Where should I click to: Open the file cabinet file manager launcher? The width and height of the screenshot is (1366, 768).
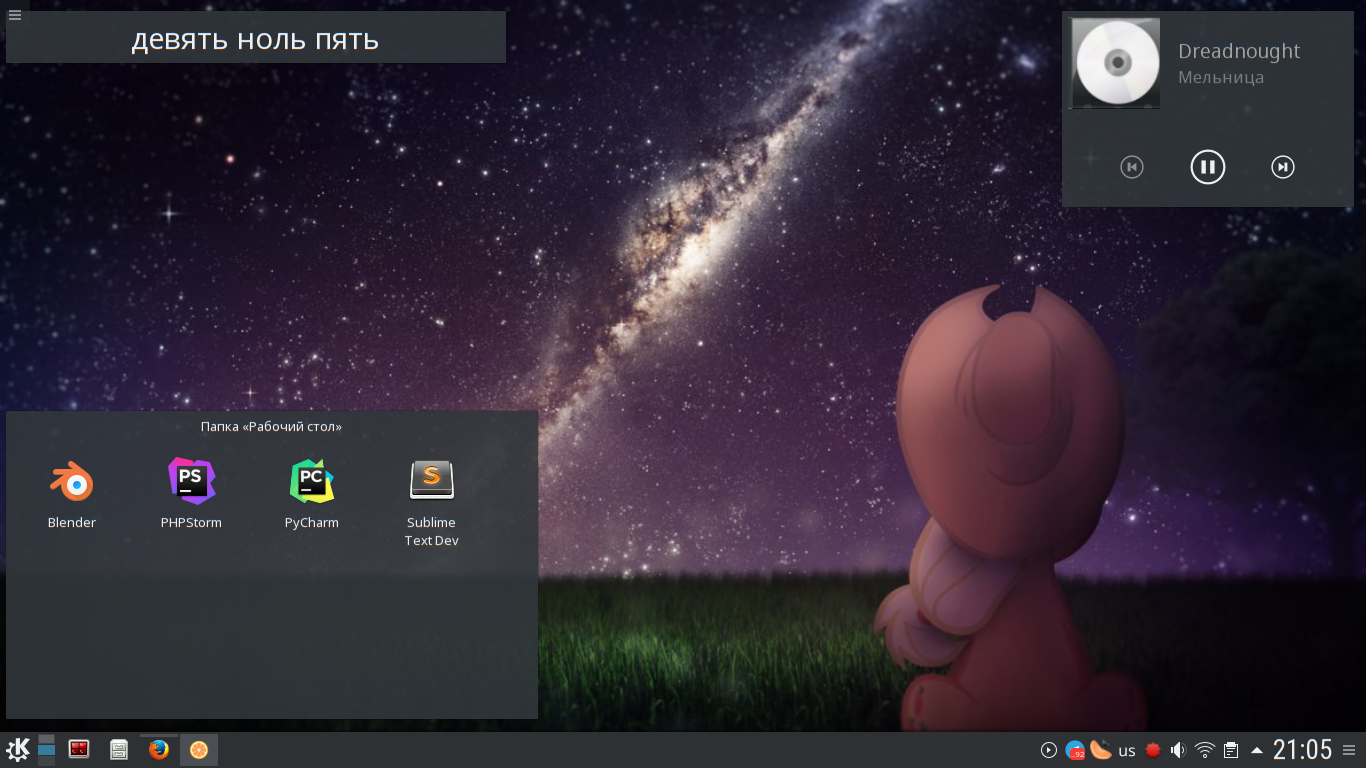pos(119,749)
